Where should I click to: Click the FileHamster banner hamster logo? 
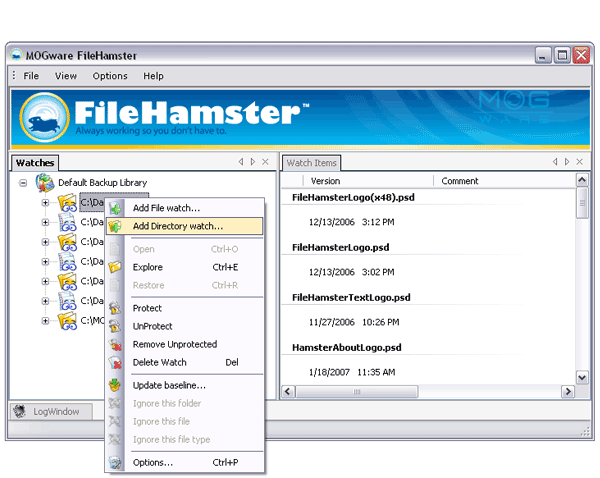pos(44,117)
